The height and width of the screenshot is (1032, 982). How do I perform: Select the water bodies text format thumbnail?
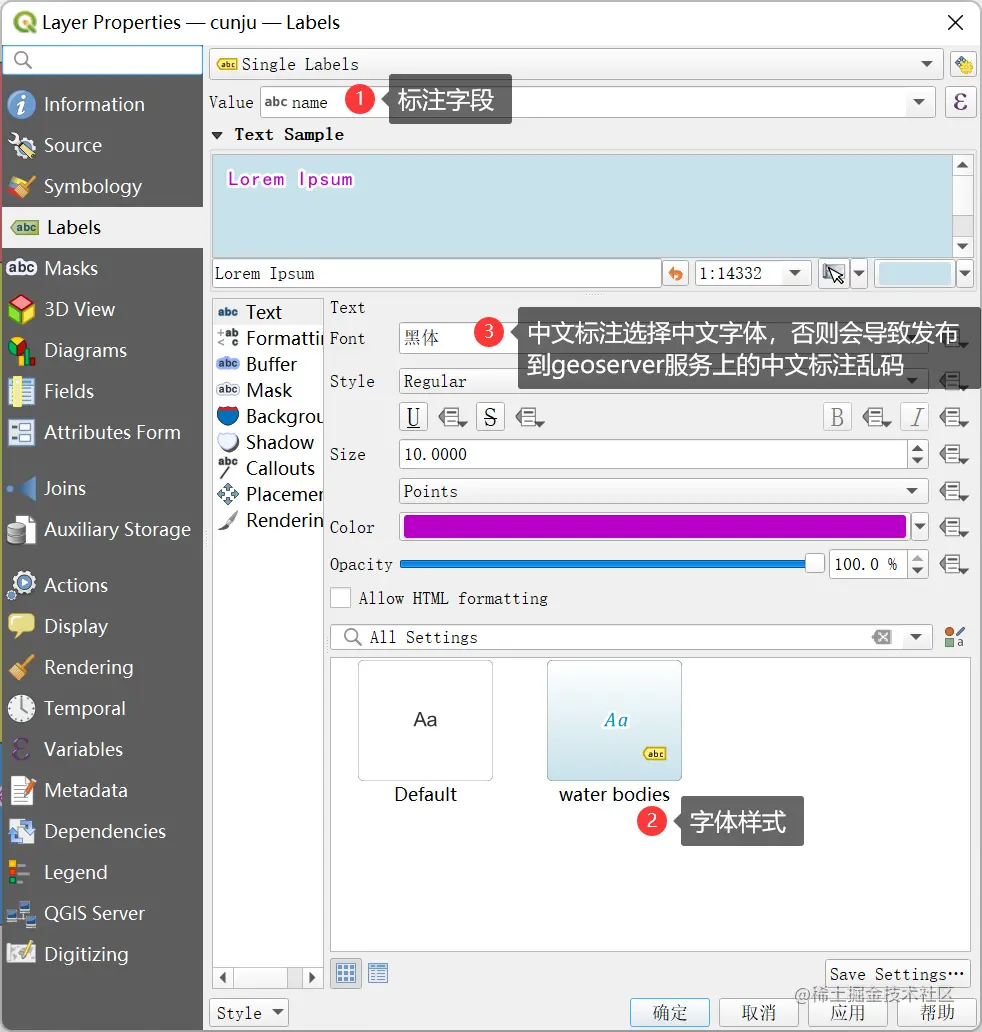click(614, 721)
